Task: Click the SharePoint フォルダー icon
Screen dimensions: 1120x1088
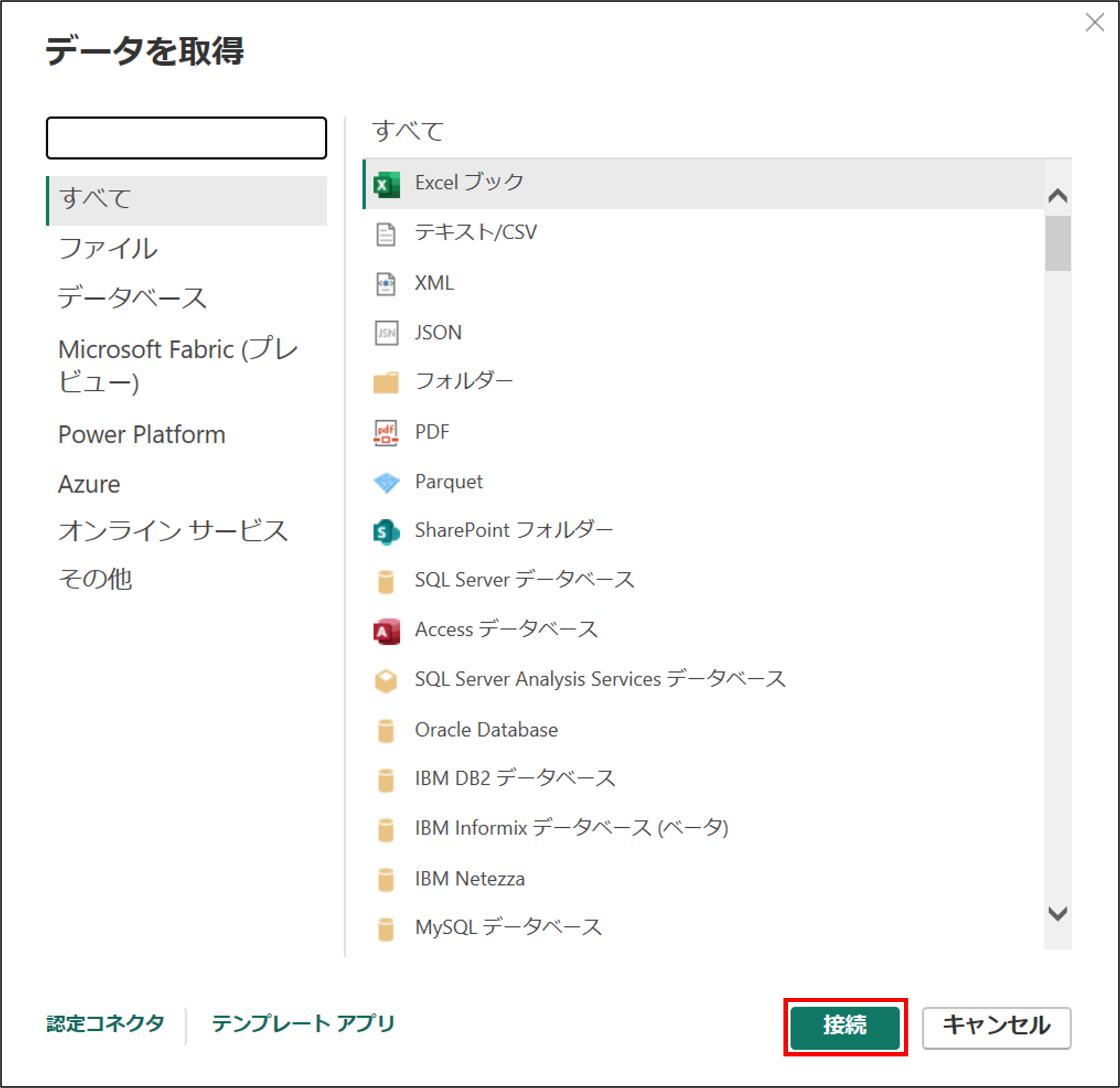Action: 386,532
